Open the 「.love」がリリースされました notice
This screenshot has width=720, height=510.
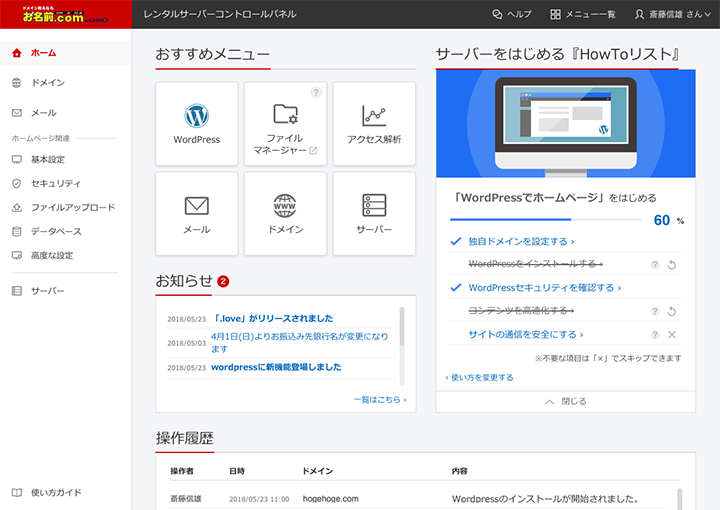(274, 318)
